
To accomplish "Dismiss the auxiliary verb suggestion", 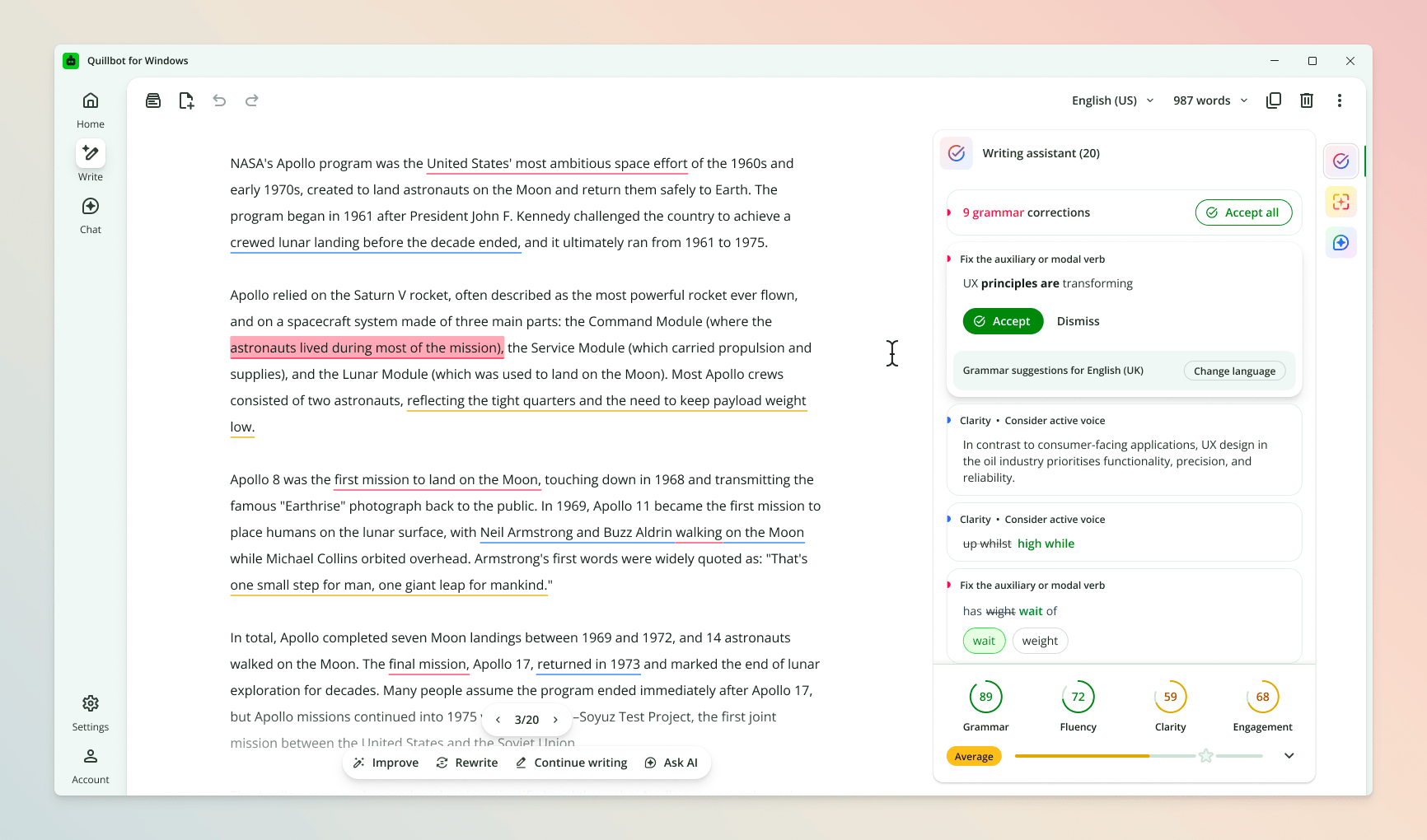I will [x=1078, y=321].
